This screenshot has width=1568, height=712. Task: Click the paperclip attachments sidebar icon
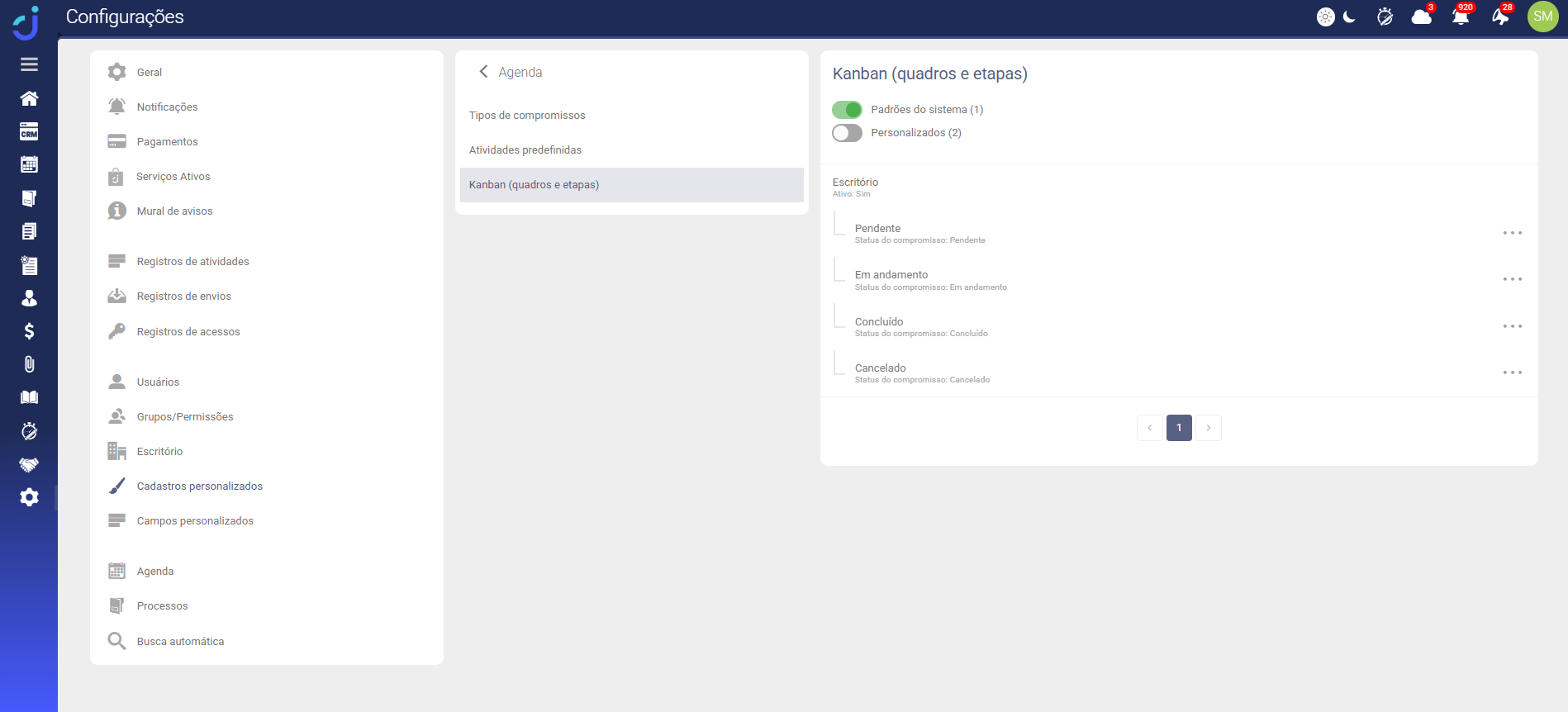[x=29, y=364]
